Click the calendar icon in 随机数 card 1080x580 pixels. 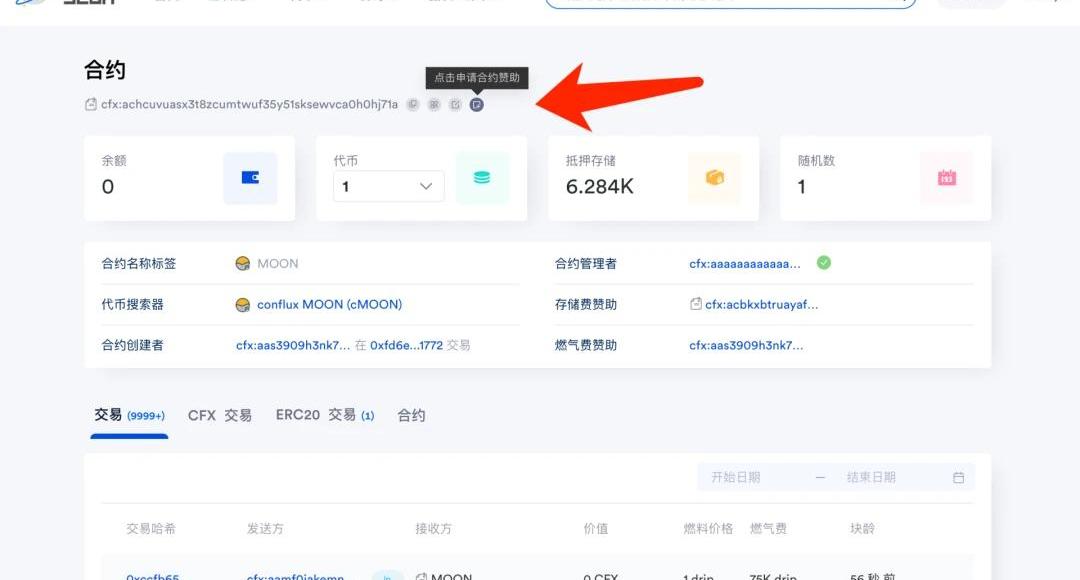[x=946, y=178]
